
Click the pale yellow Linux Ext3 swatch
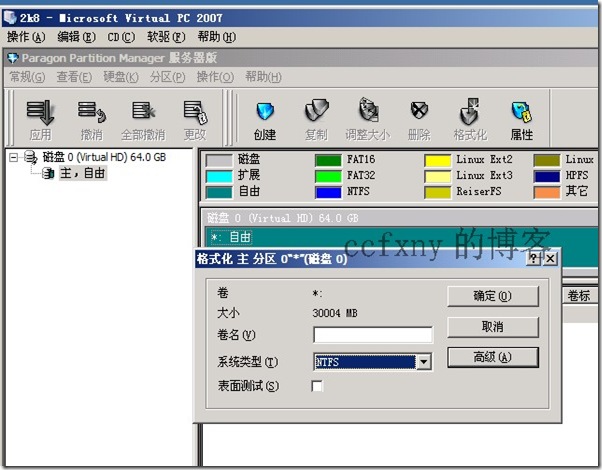tap(438, 176)
